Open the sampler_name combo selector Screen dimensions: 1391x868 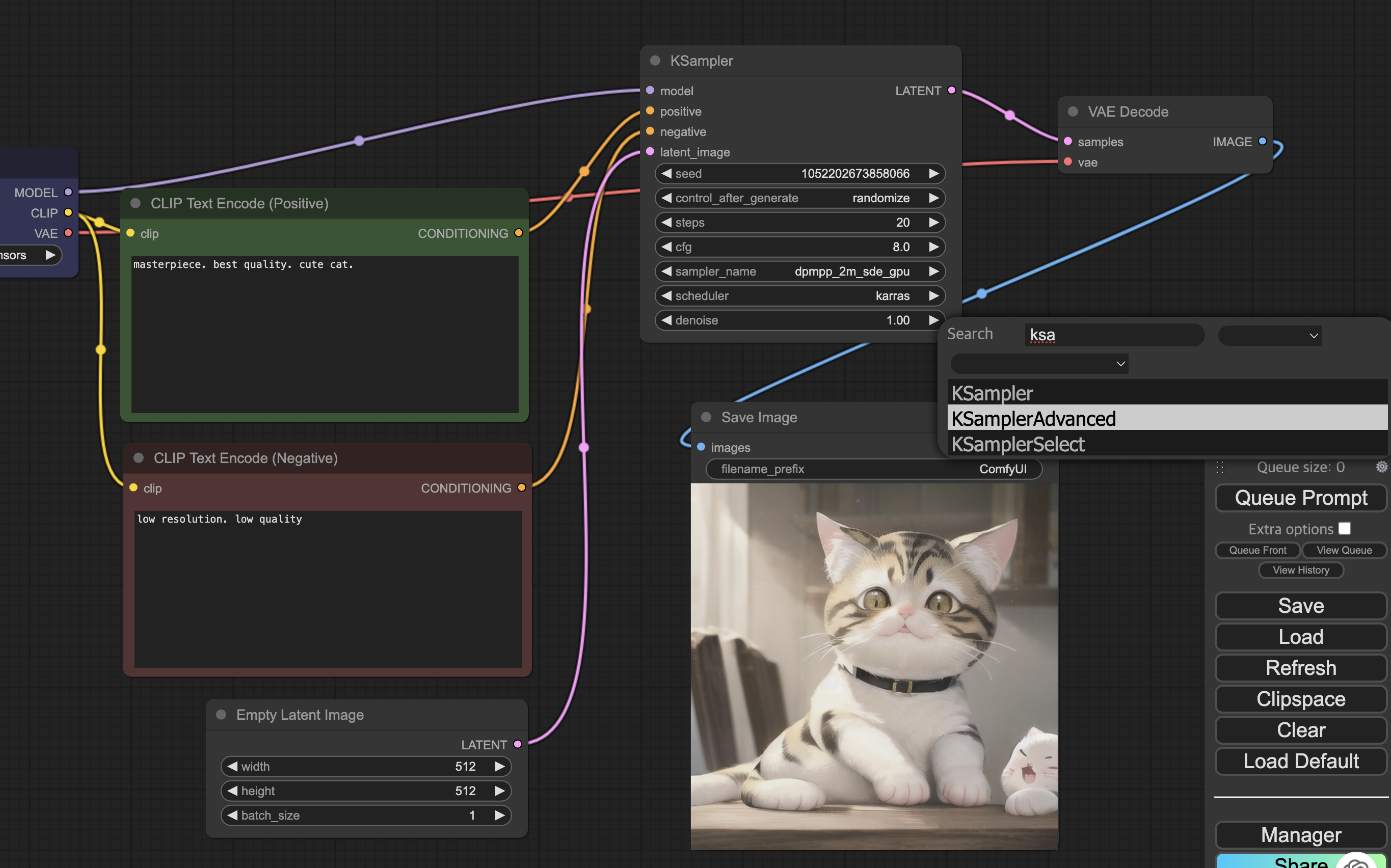click(x=799, y=272)
